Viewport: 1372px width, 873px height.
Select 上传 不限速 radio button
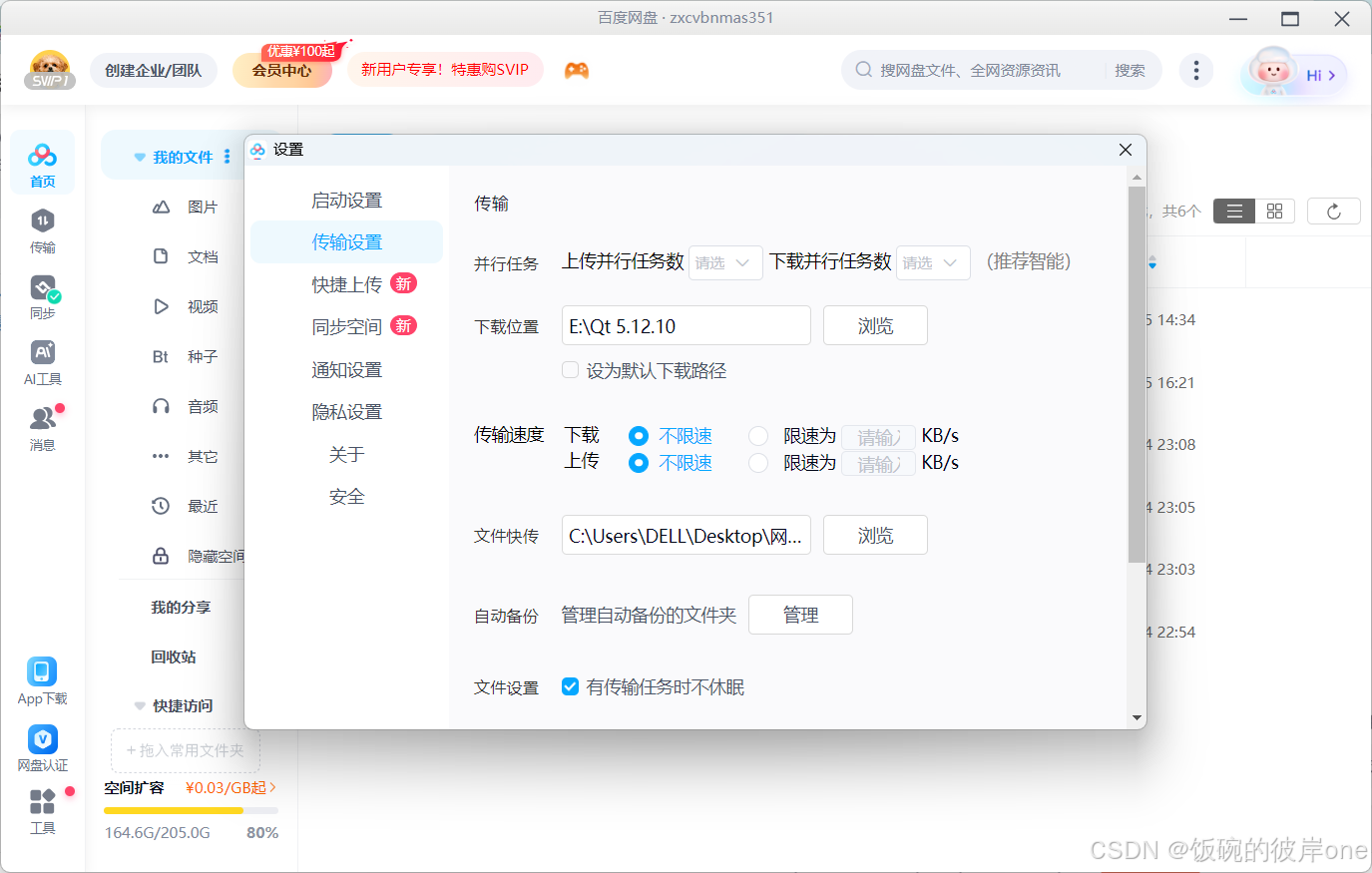(x=639, y=463)
